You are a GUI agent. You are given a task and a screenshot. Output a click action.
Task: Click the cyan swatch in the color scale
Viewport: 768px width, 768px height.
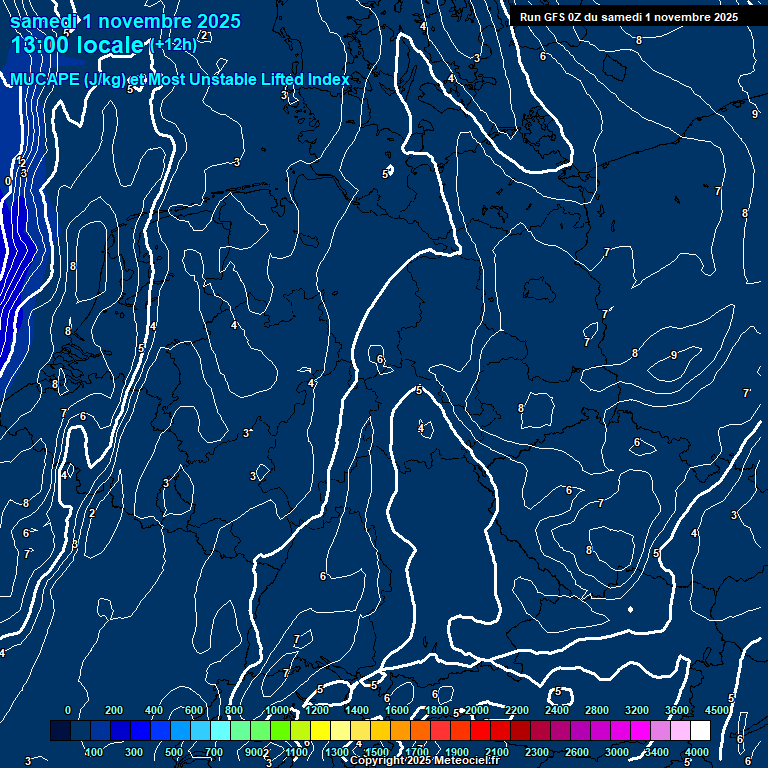(220, 731)
